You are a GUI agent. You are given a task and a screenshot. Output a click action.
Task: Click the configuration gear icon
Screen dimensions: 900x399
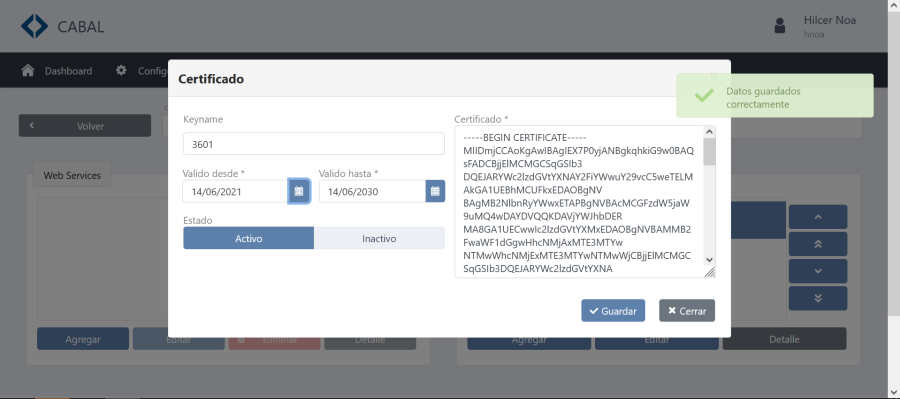click(121, 71)
